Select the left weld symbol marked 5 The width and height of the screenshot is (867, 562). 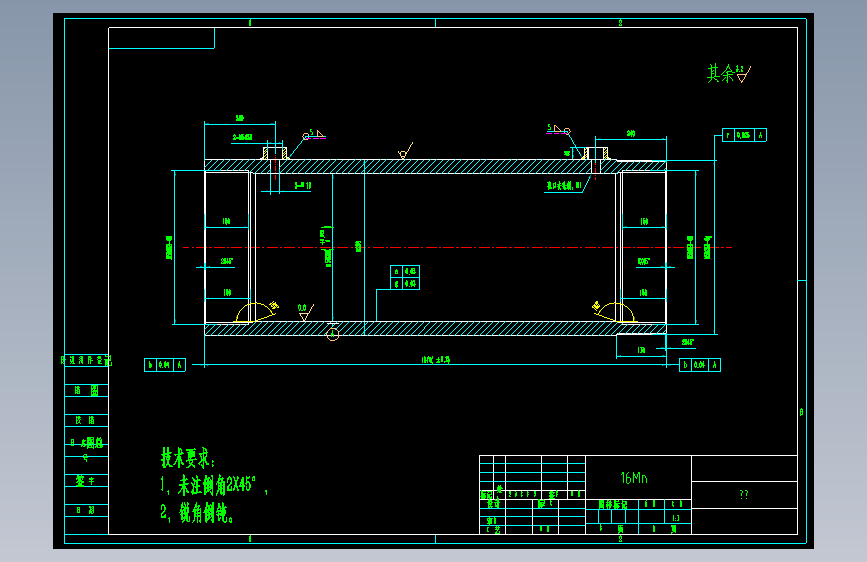point(314,134)
